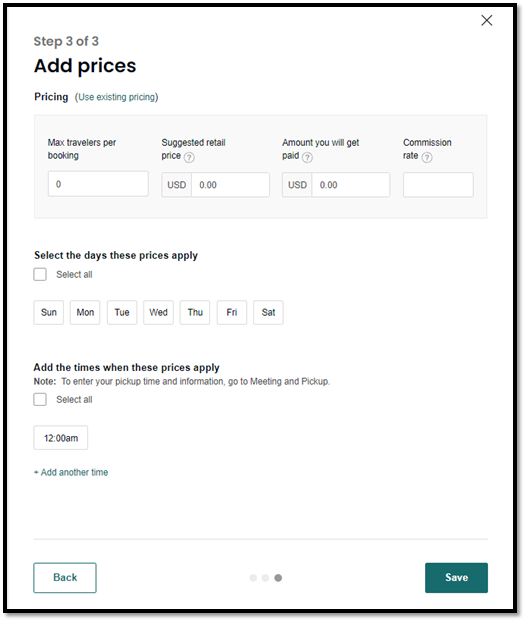526x622 pixels.
Task: Select the 12:00am time slot
Action: pyautogui.click(x=61, y=438)
